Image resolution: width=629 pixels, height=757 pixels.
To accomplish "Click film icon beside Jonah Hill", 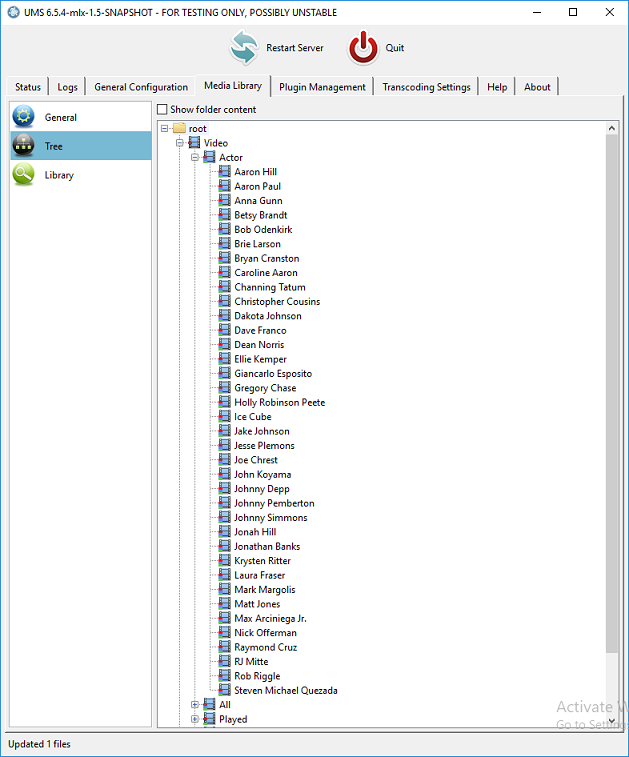I will (224, 532).
